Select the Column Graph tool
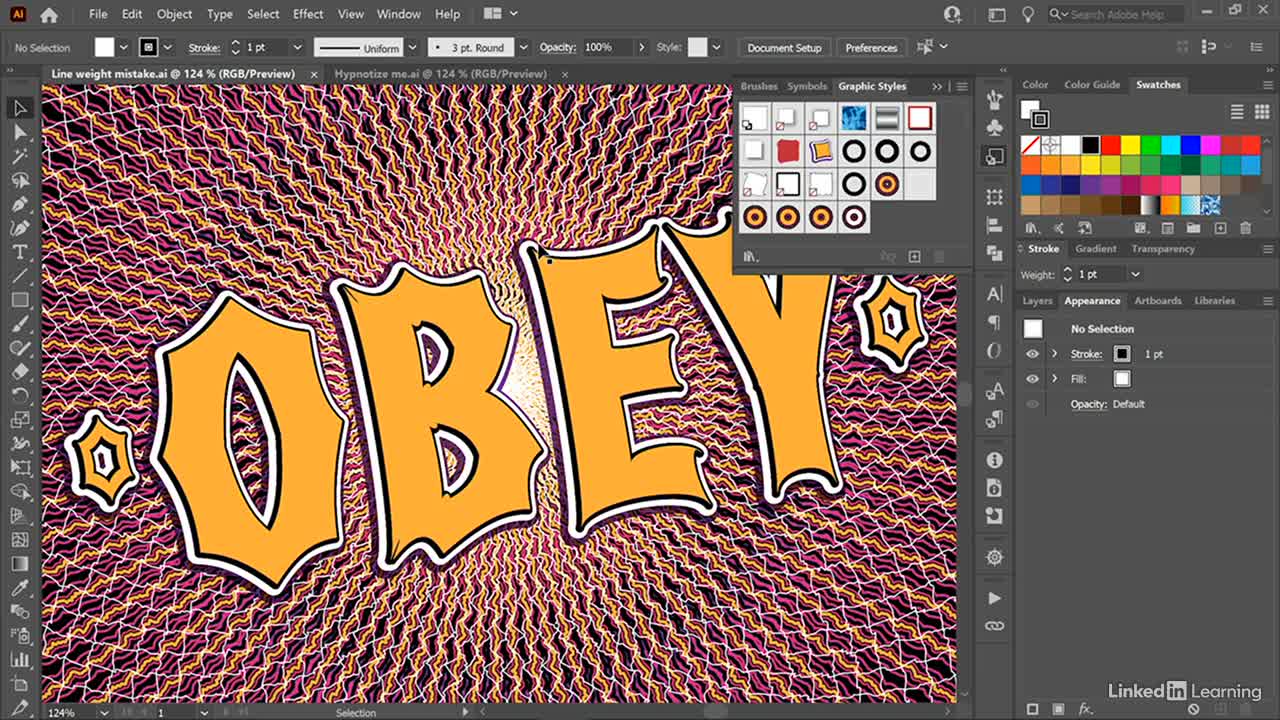 pyautogui.click(x=19, y=660)
